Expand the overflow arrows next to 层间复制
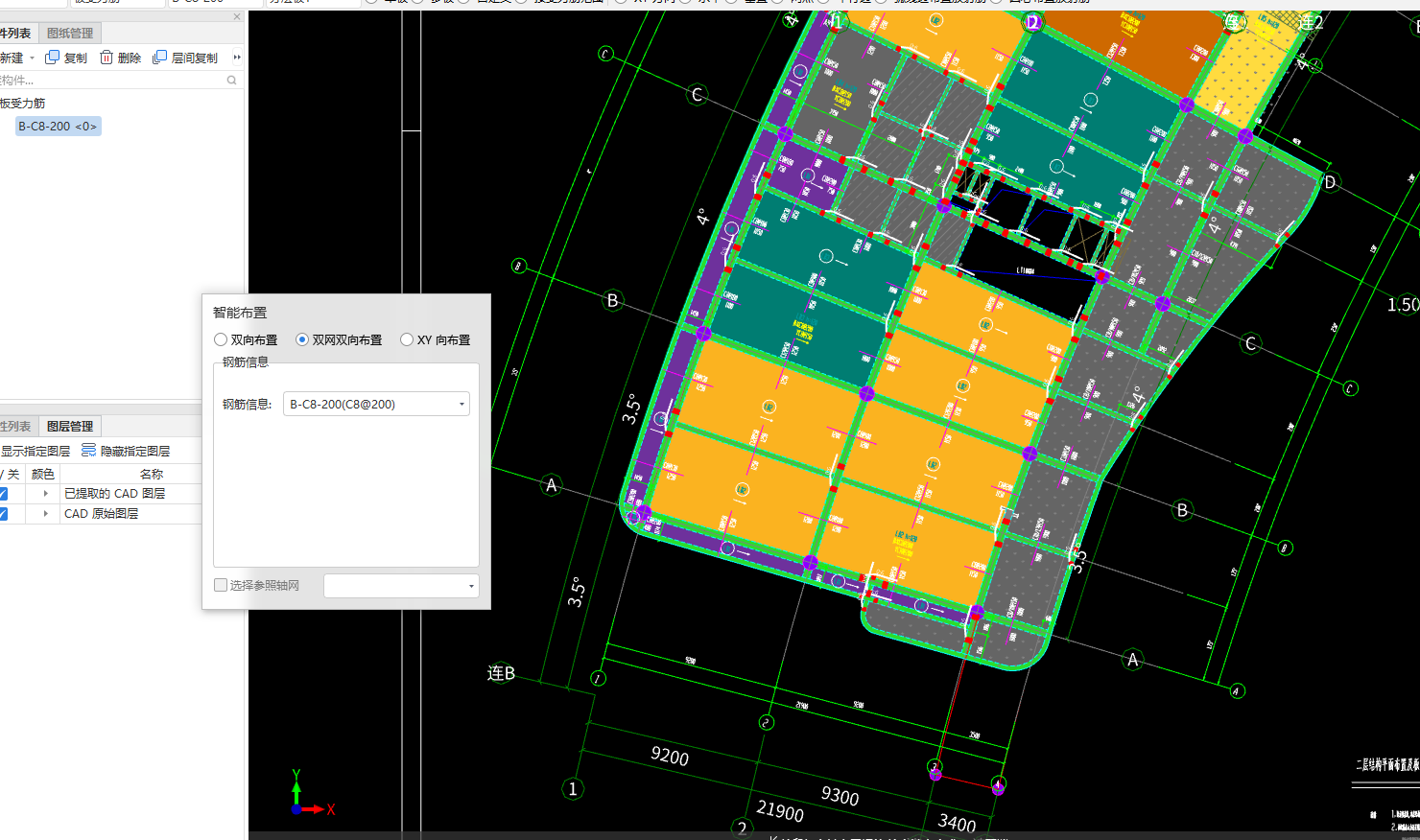The width and height of the screenshot is (1420, 840). [237, 58]
